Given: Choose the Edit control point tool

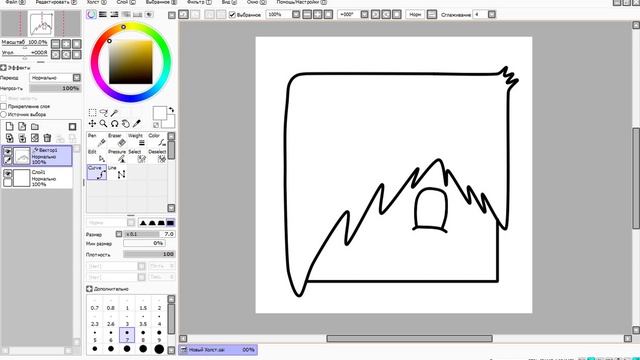Looking at the screenshot, I should pyautogui.click(x=97, y=156).
